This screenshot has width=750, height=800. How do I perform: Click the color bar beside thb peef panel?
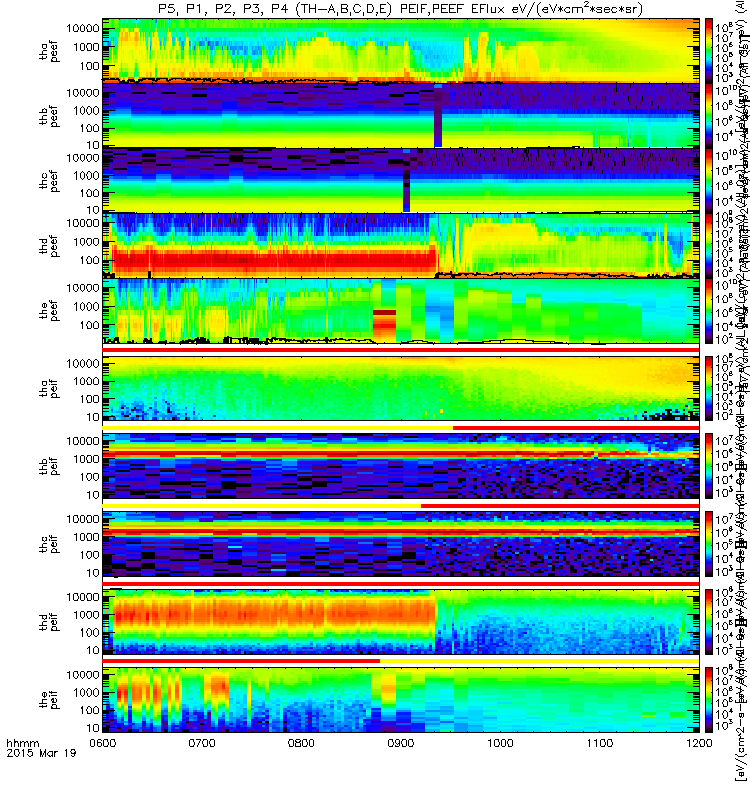pos(709,116)
